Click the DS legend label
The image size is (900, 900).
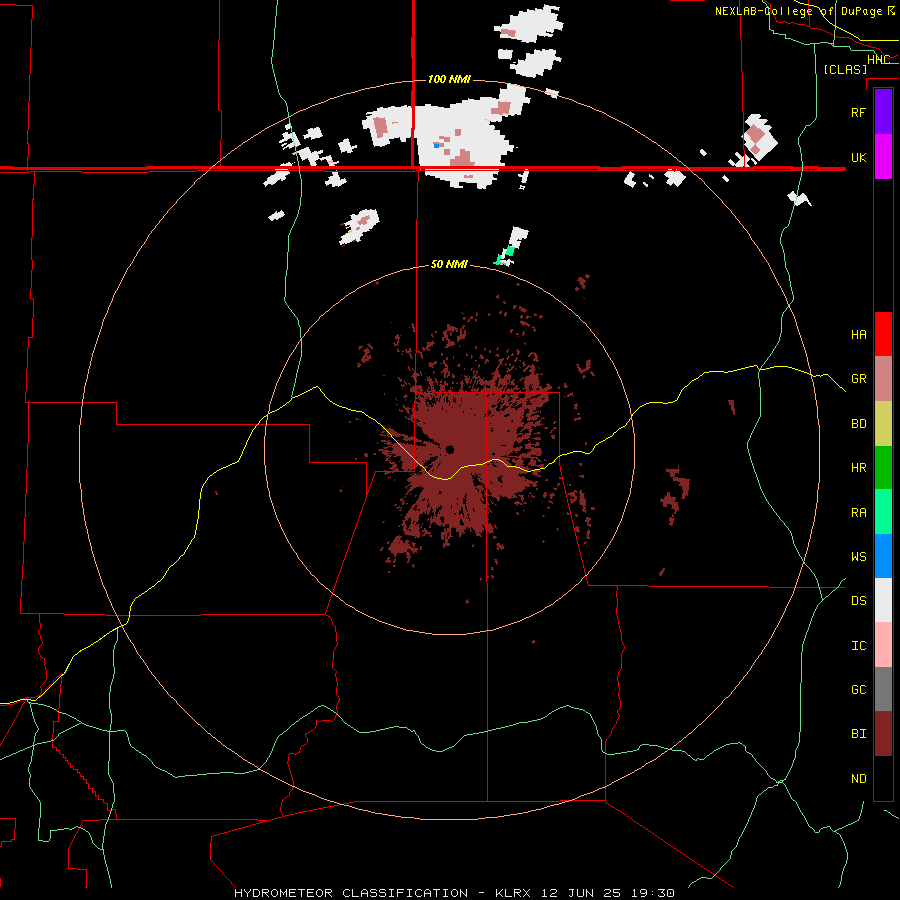(858, 600)
